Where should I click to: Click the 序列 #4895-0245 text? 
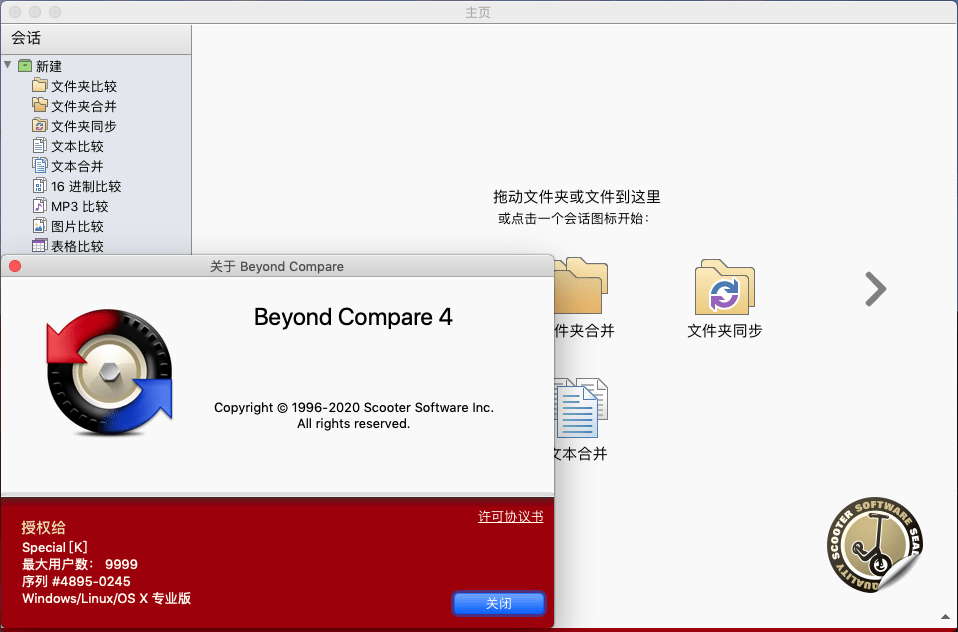(x=76, y=581)
